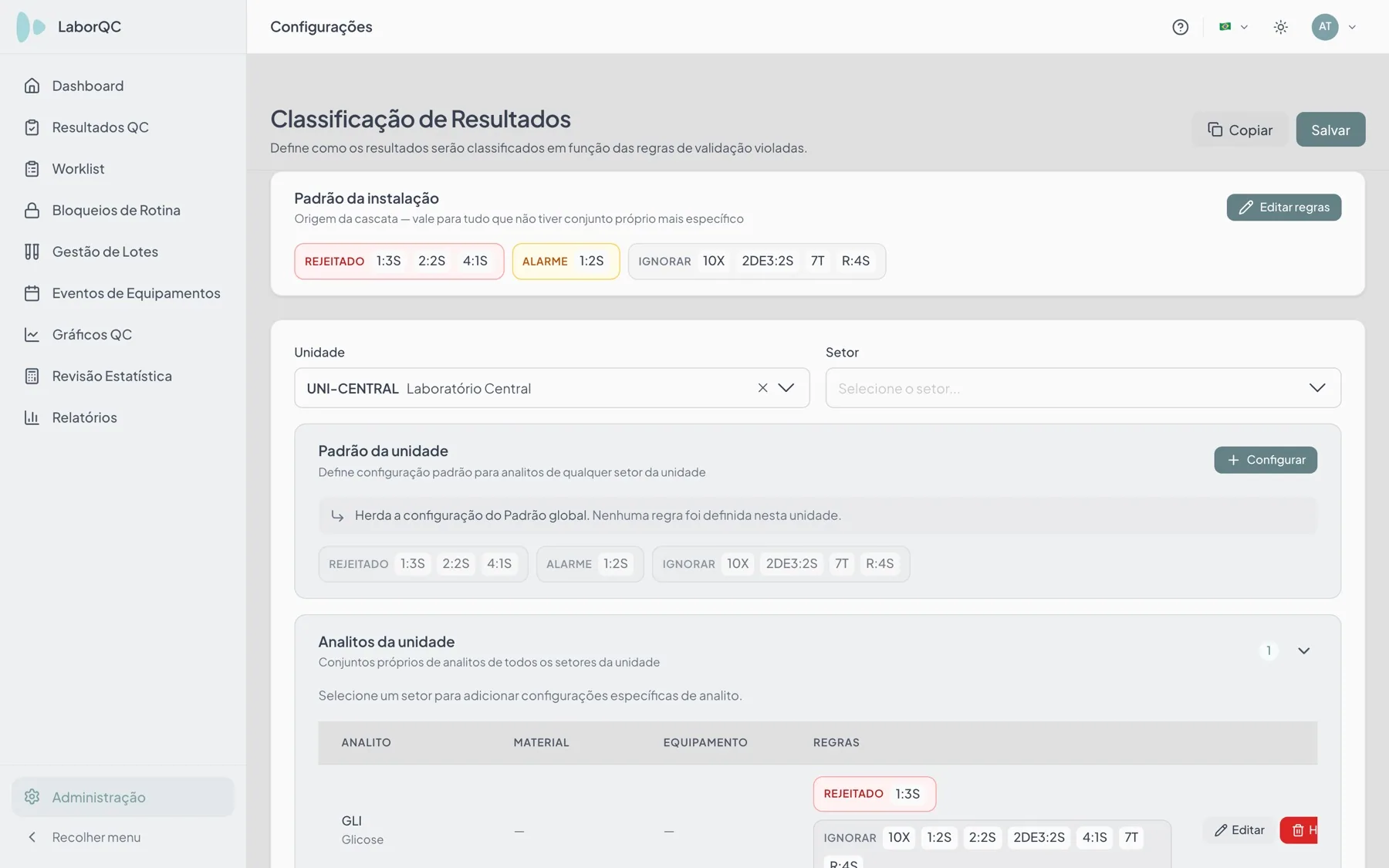The height and width of the screenshot is (868, 1389).
Task: Click 2:2S rule in installation REJEITADO group
Action: point(432,262)
